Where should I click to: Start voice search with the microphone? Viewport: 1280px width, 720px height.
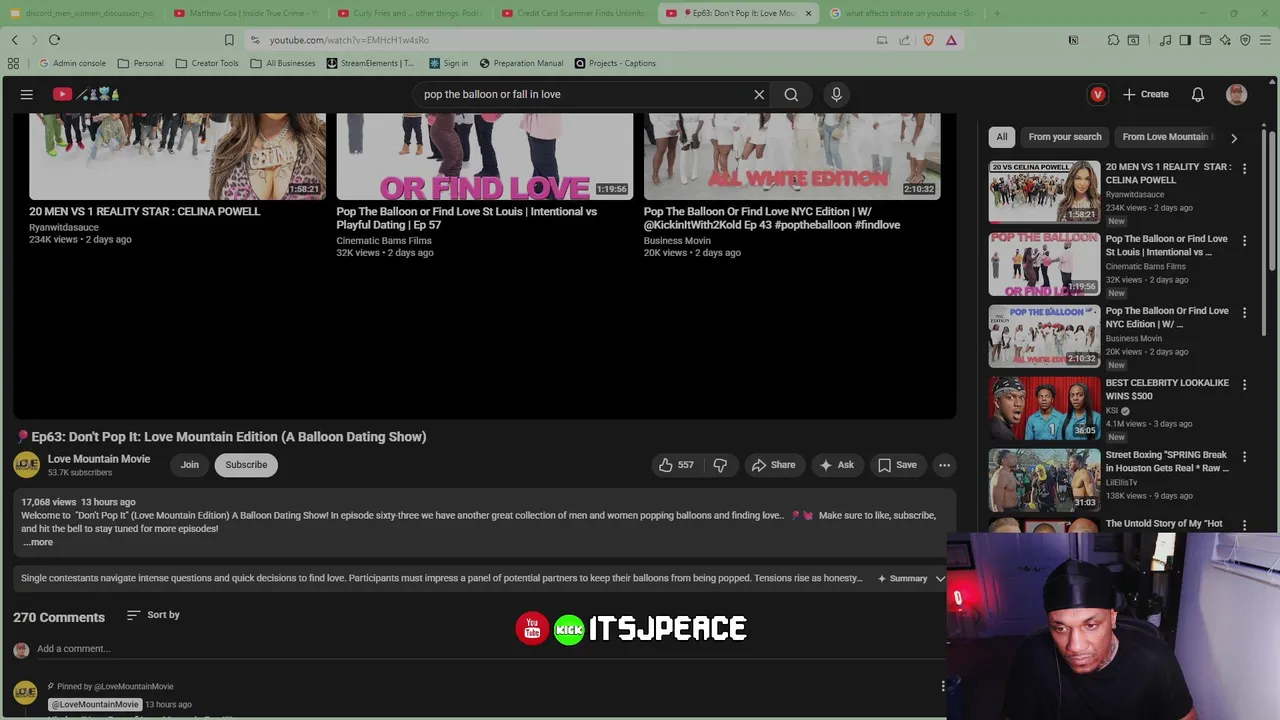(837, 94)
